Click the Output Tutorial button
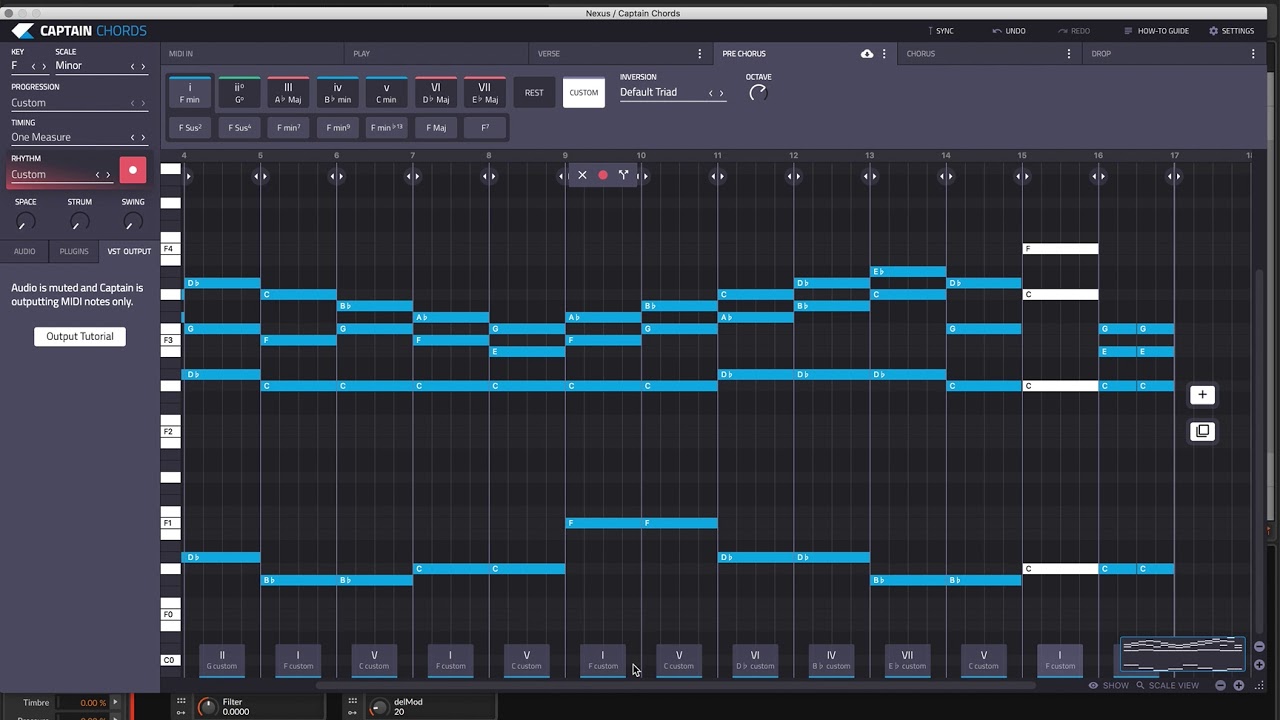 click(80, 337)
